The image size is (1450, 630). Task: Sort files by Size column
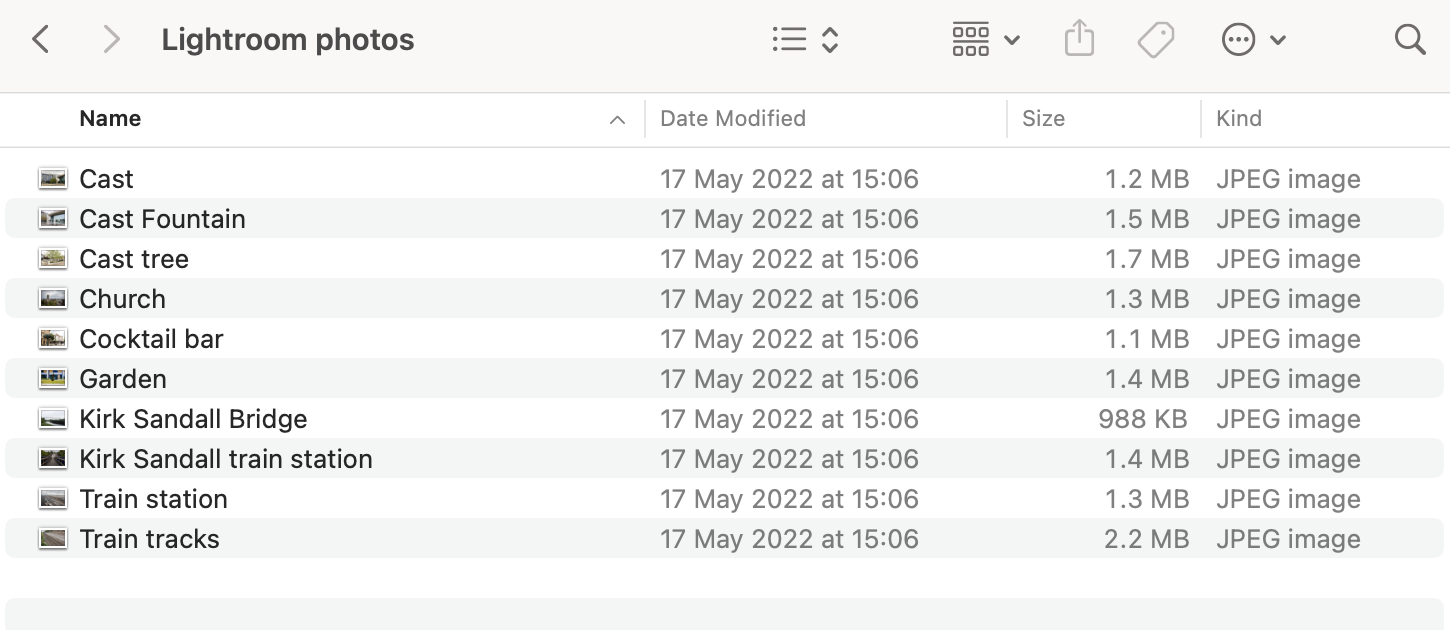[1043, 119]
